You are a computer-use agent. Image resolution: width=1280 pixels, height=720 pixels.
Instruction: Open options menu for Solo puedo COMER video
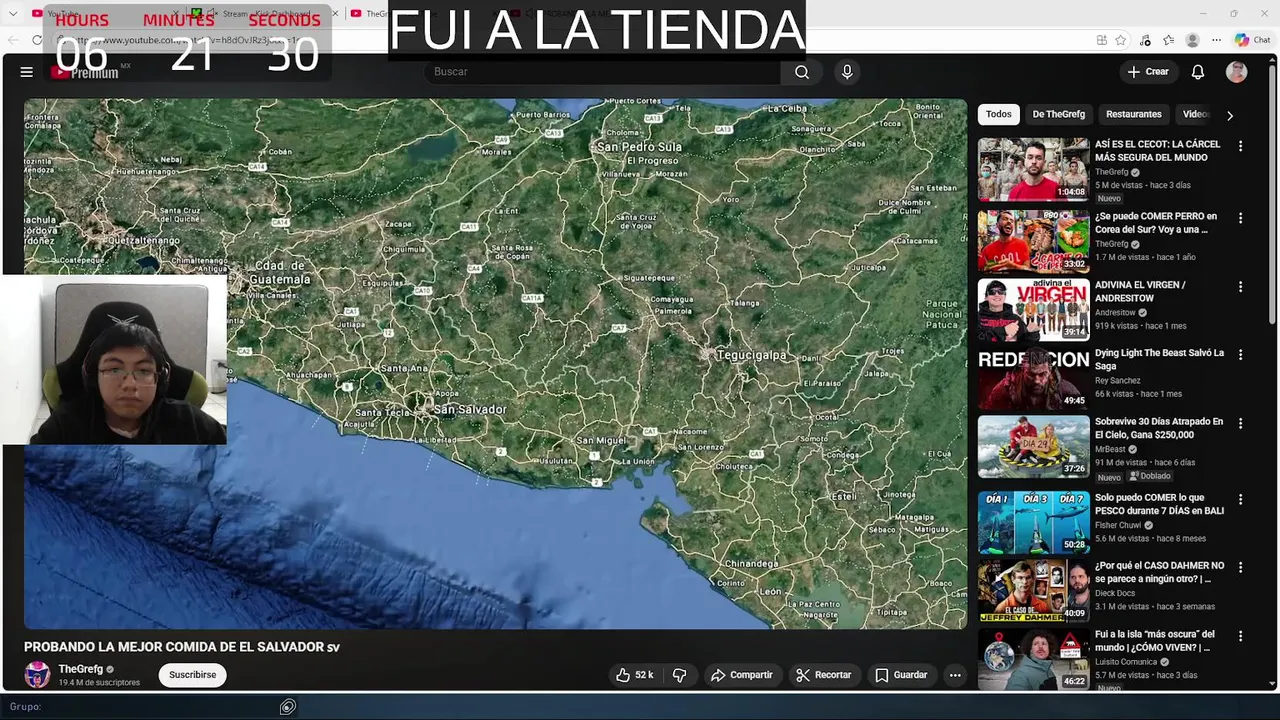point(1240,499)
